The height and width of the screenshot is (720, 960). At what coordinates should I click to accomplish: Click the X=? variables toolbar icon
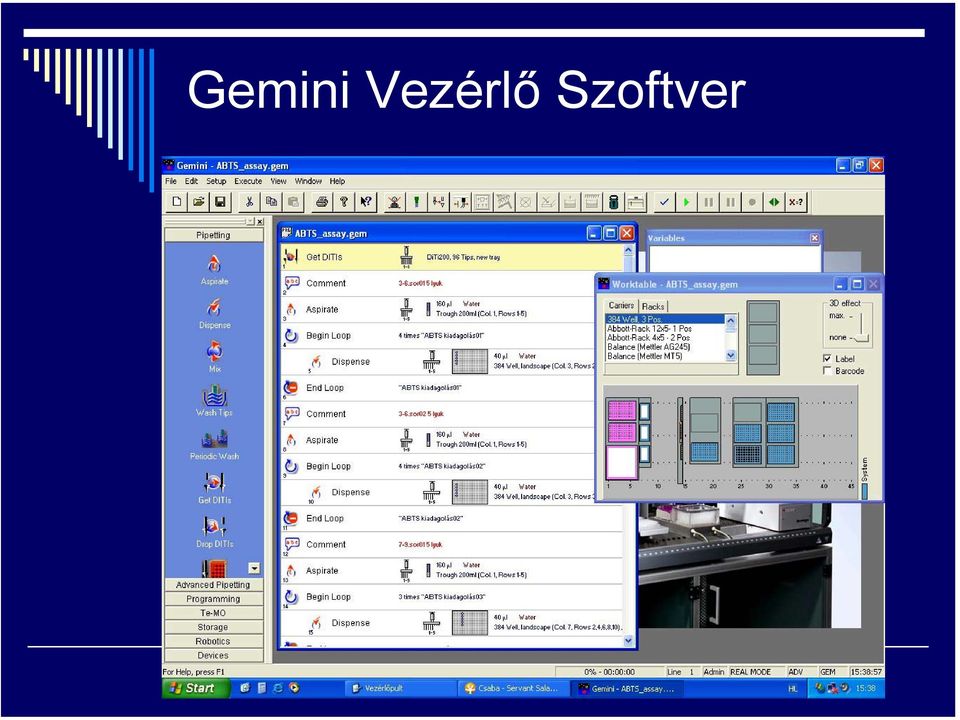795,201
